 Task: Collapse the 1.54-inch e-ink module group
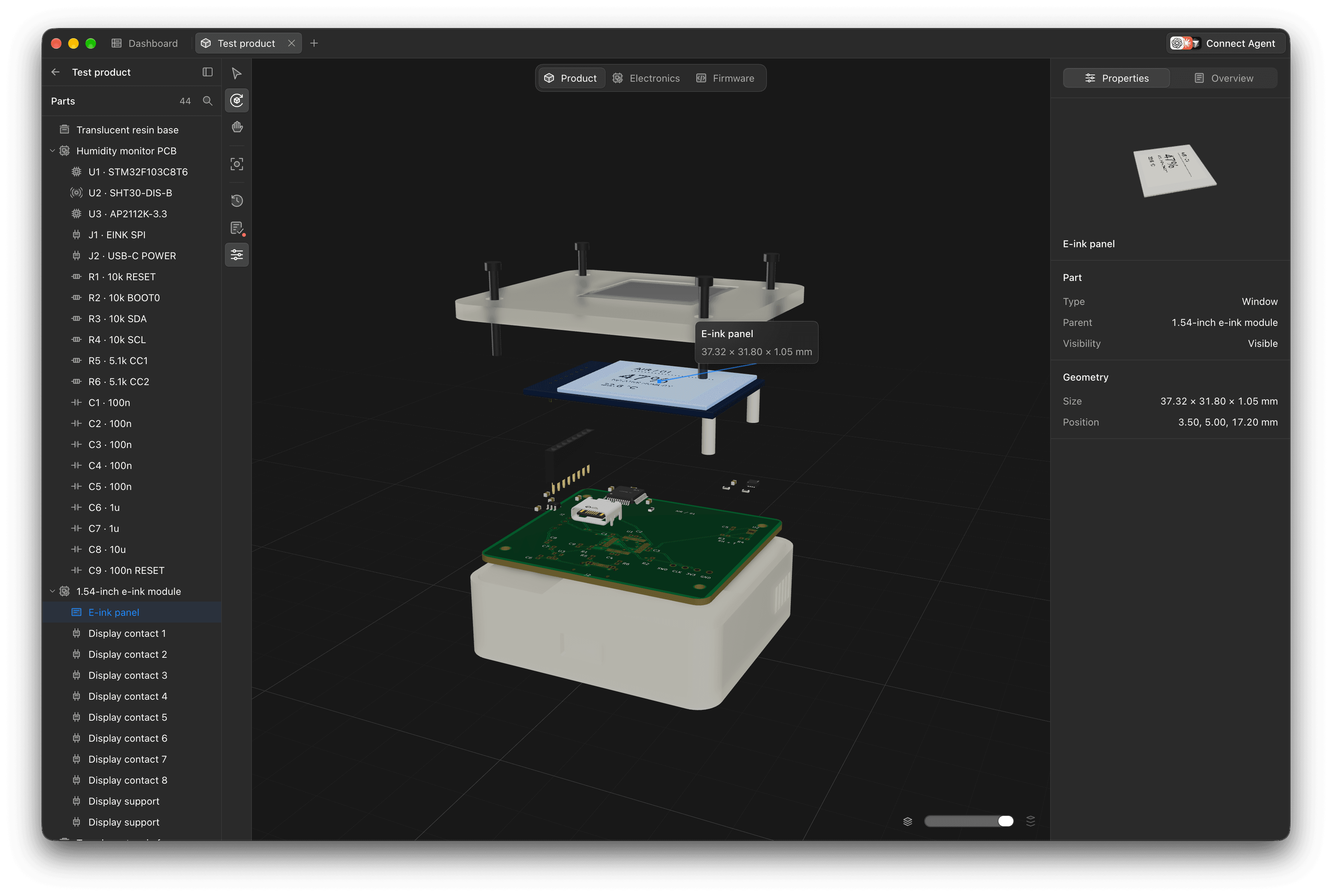tap(52, 591)
